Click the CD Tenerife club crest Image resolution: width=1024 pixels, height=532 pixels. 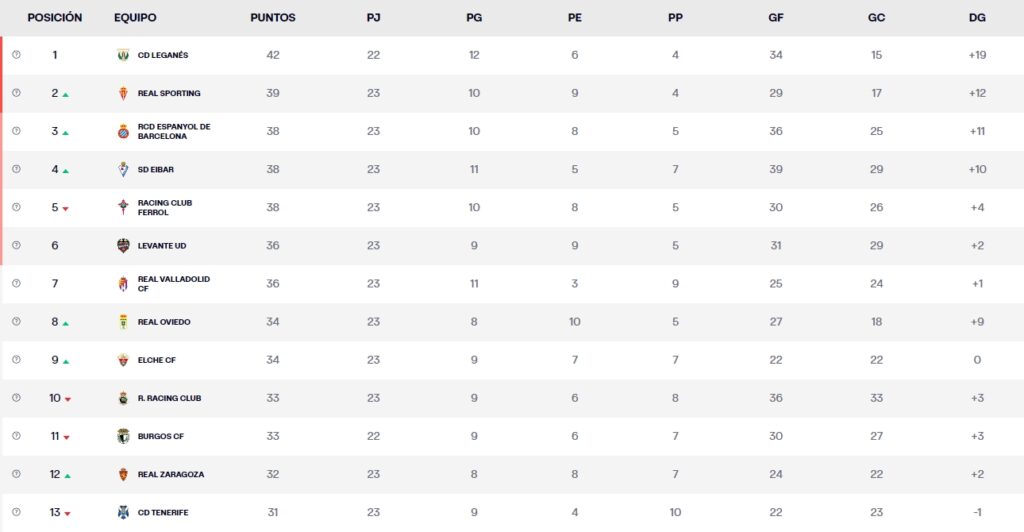[x=123, y=512]
